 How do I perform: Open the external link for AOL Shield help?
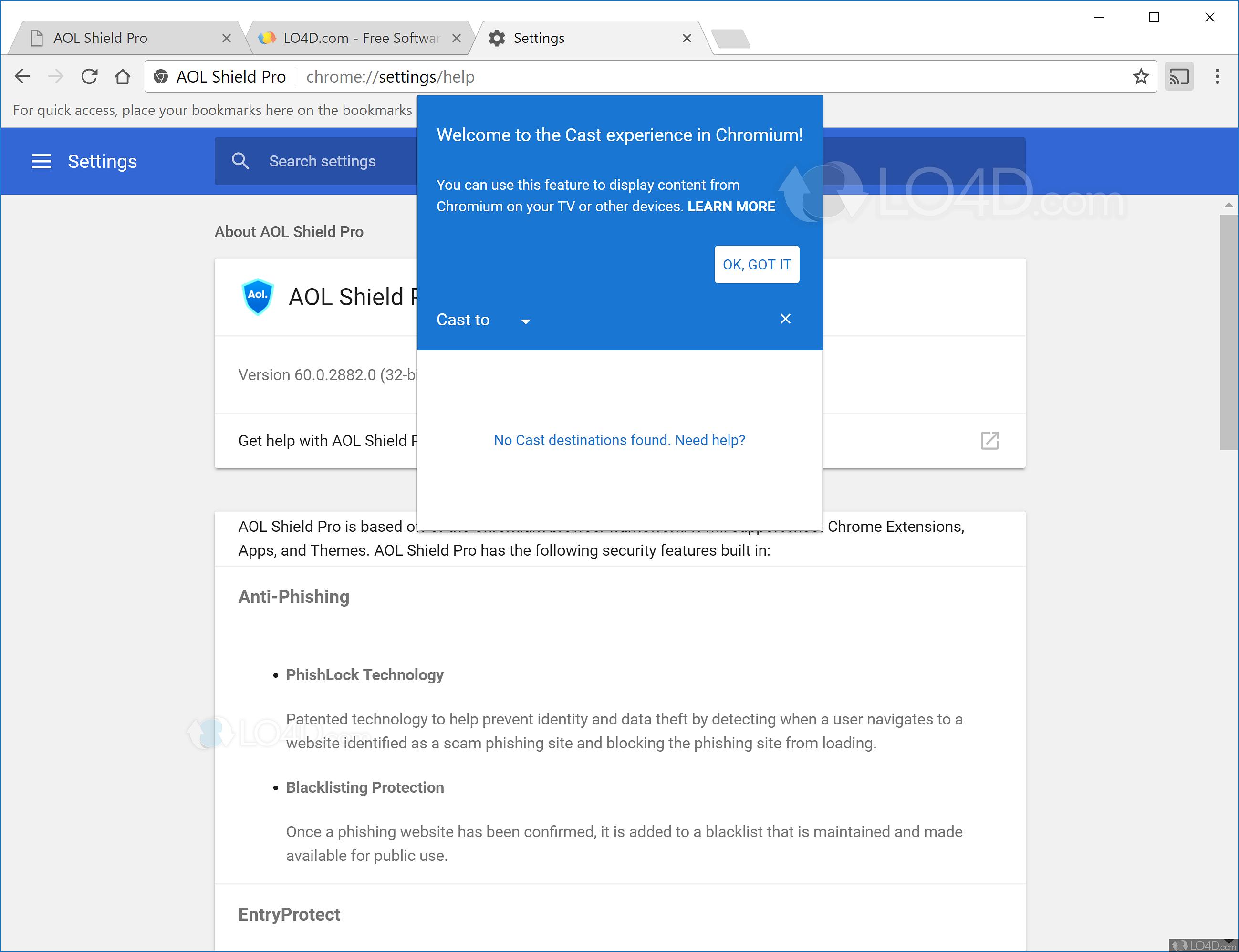click(989, 440)
